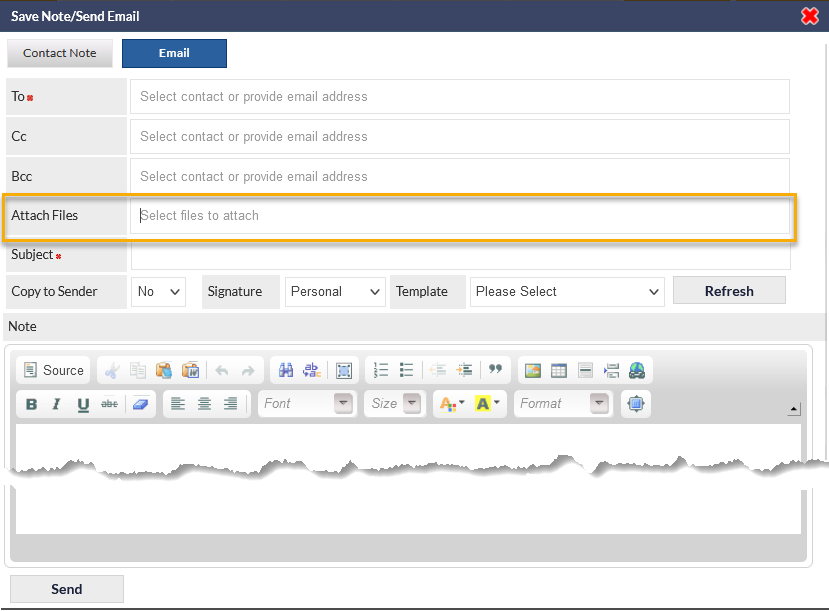
Task: Click the Paste icon
Action: point(164,371)
